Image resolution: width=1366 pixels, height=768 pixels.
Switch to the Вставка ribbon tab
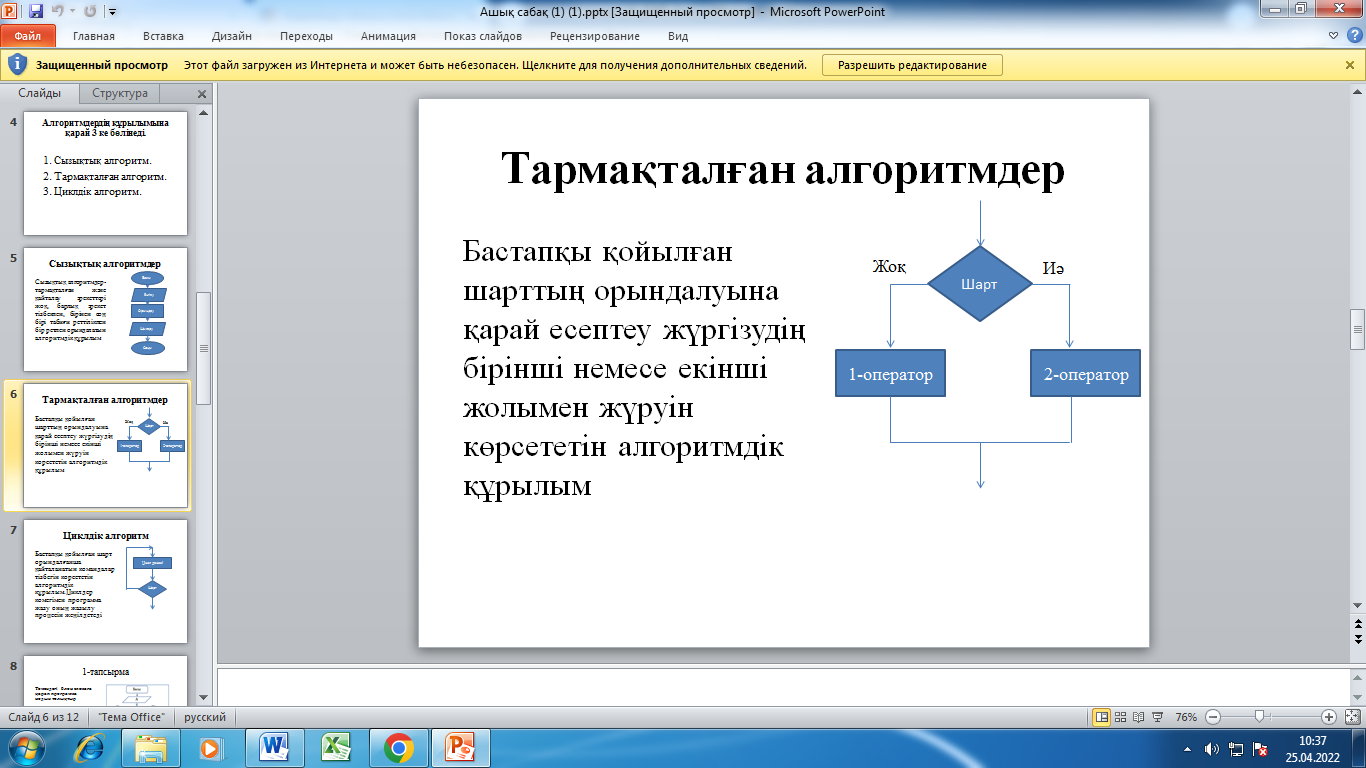[x=163, y=36]
